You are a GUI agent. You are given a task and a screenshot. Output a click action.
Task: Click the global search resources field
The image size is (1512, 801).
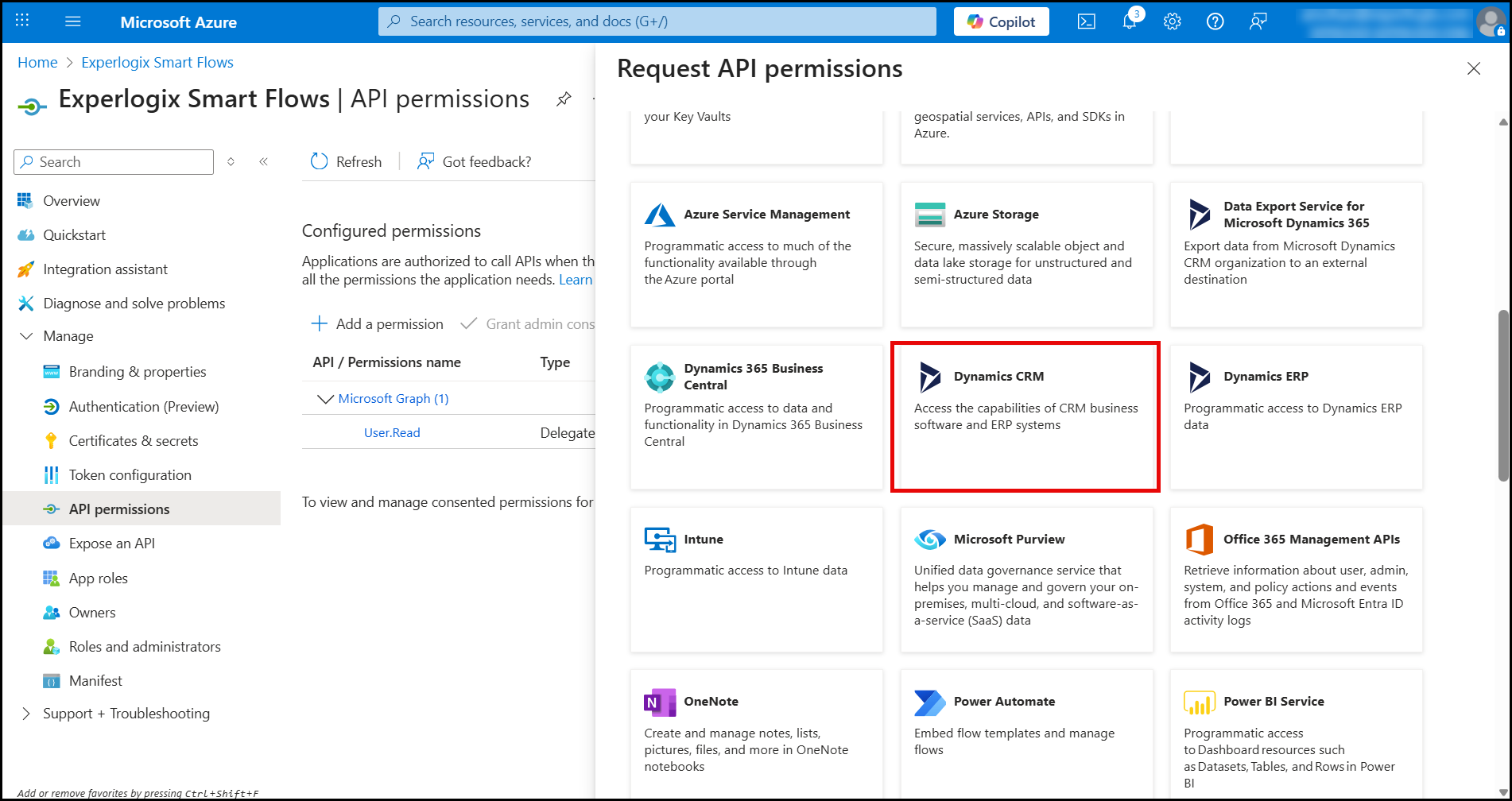[657, 21]
